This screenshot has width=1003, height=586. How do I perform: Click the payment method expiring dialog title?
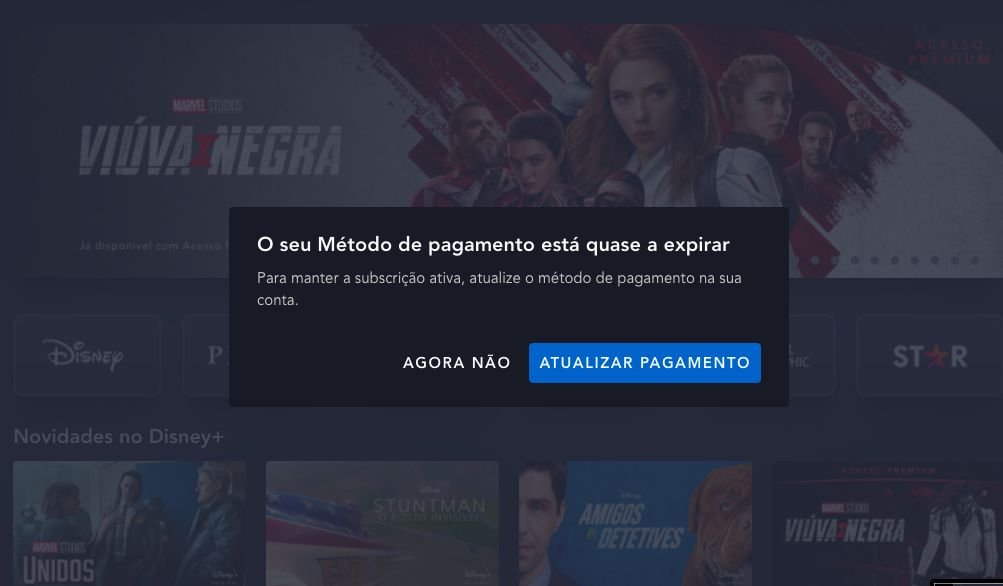(x=493, y=244)
